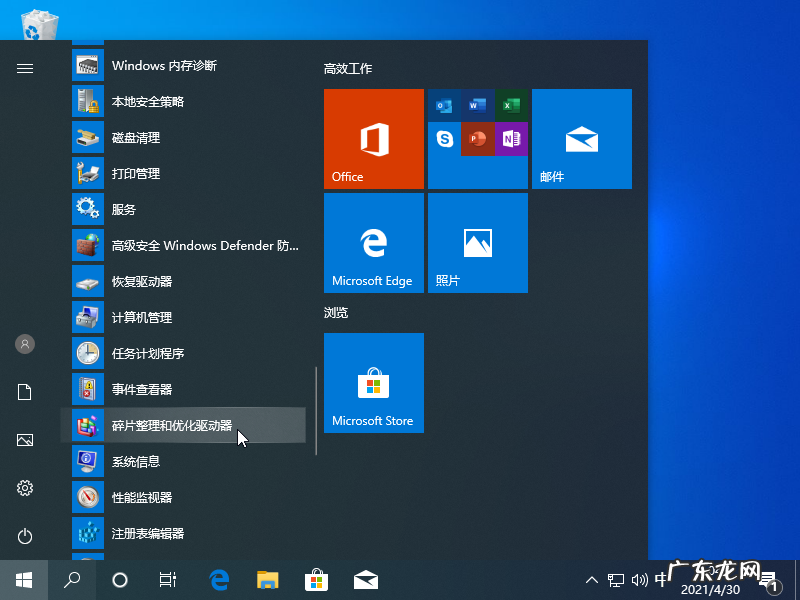Switch input method via 中 indicator
Image resolution: width=800 pixels, height=600 pixels.
click(x=662, y=579)
